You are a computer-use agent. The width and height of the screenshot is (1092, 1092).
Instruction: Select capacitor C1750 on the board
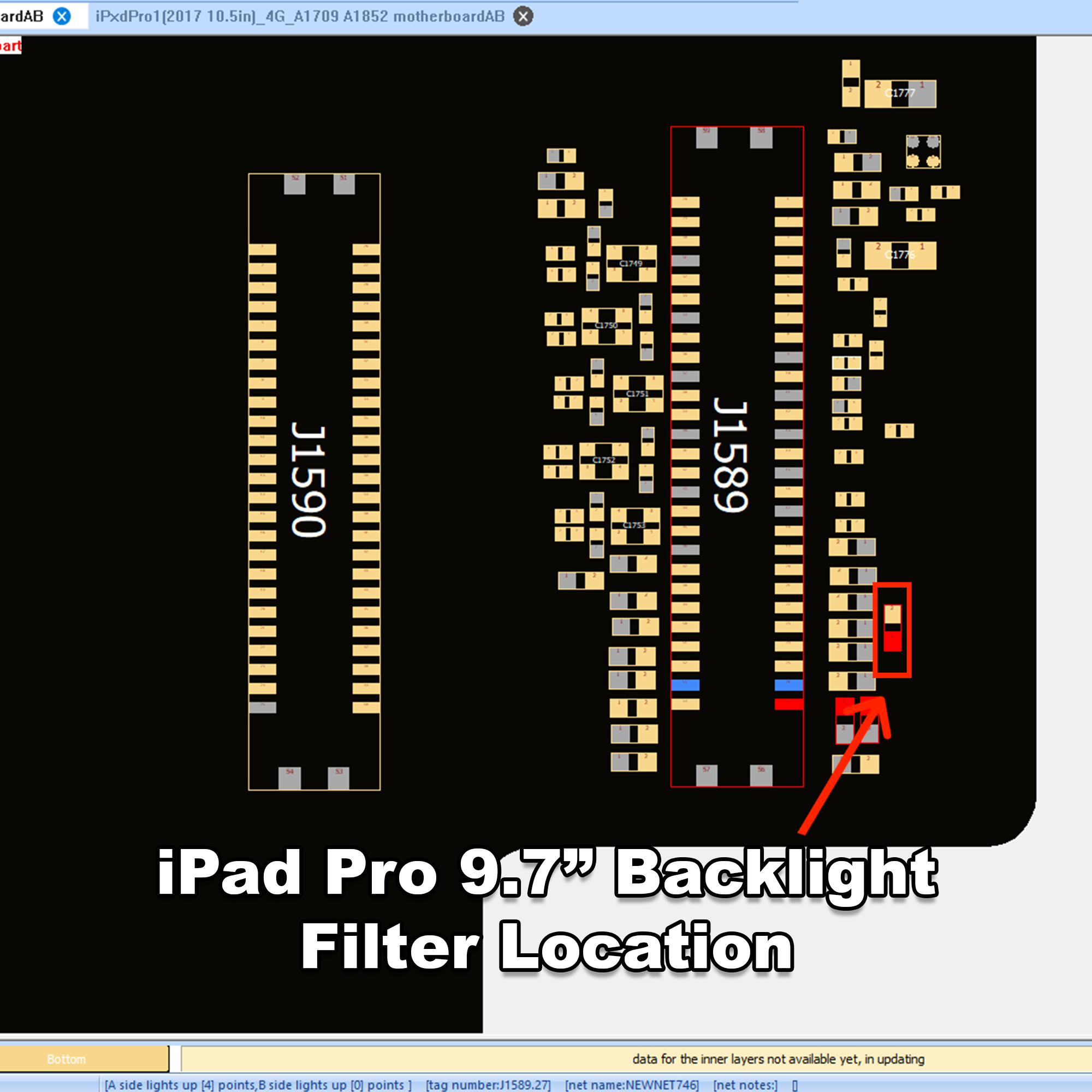pyautogui.click(x=607, y=325)
